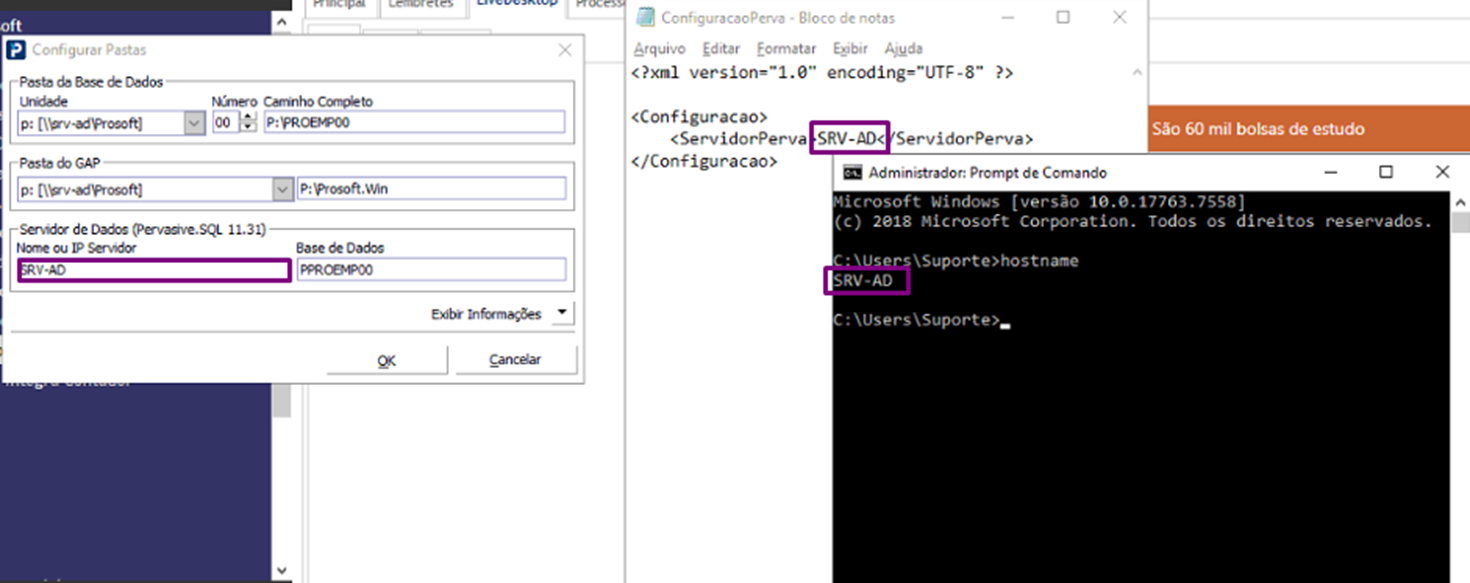The height and width of the screenshot is (583, 1470).
Task: Maximize the Prompt de Comando window
Action: [x=1386, y=172]
